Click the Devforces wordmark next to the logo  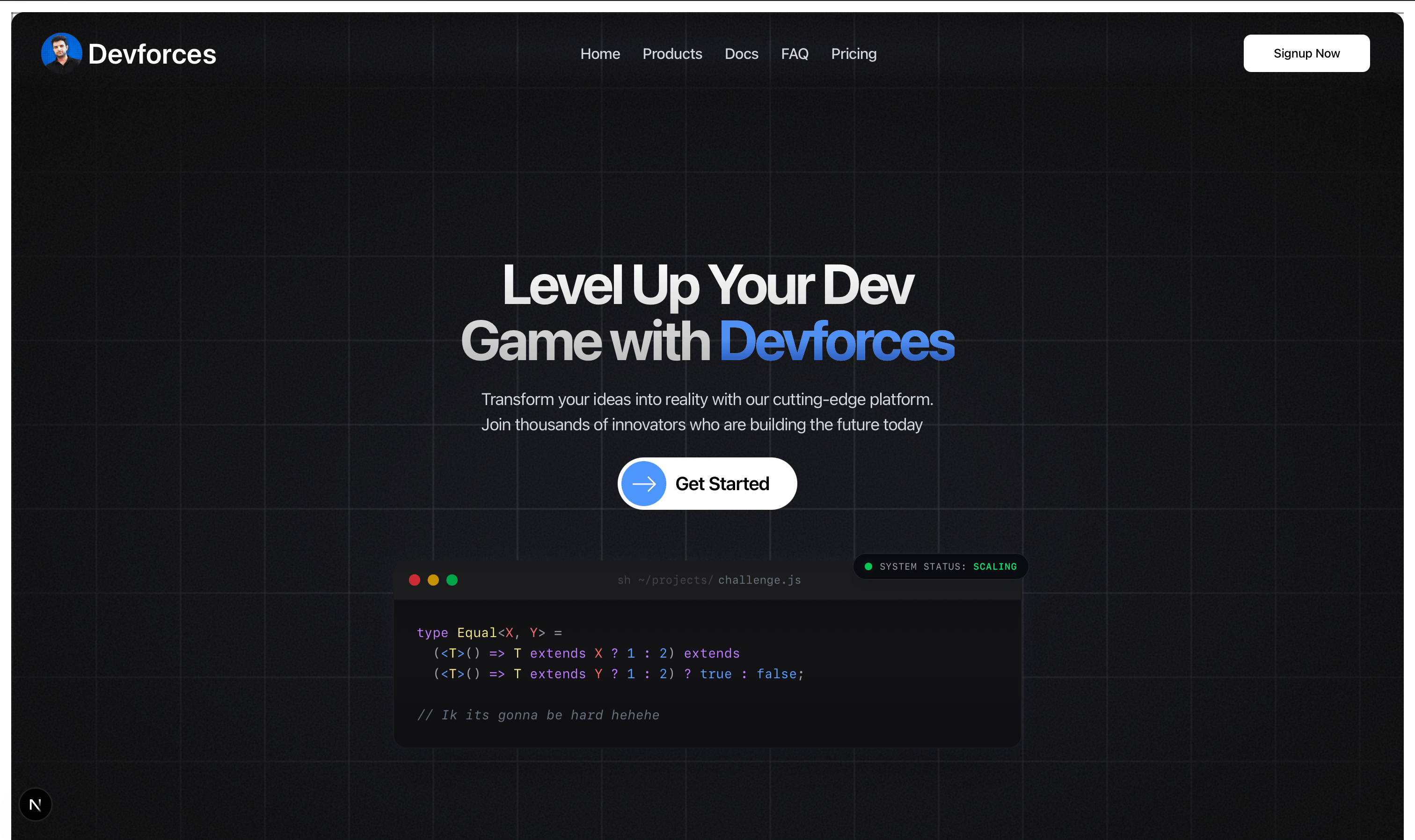point(152,53)
